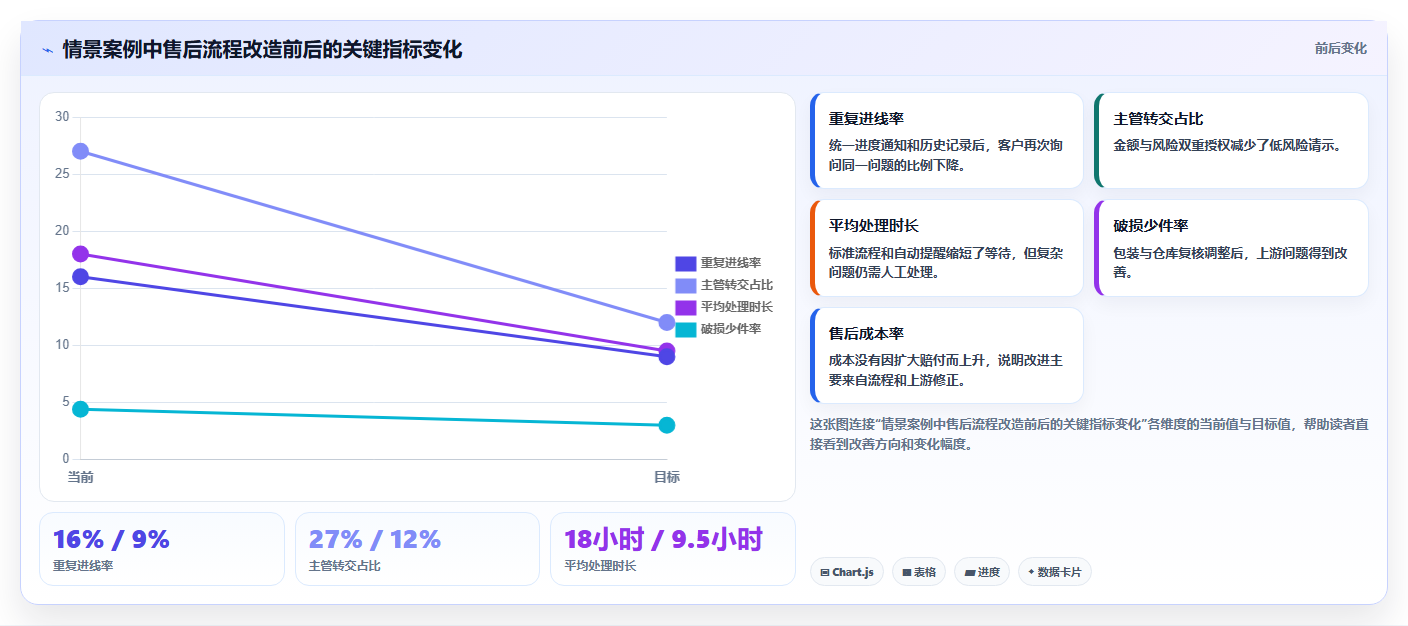Click the 重复进线率 current point at 16
The image size is (1408, 626).
[x=81, y=277]
